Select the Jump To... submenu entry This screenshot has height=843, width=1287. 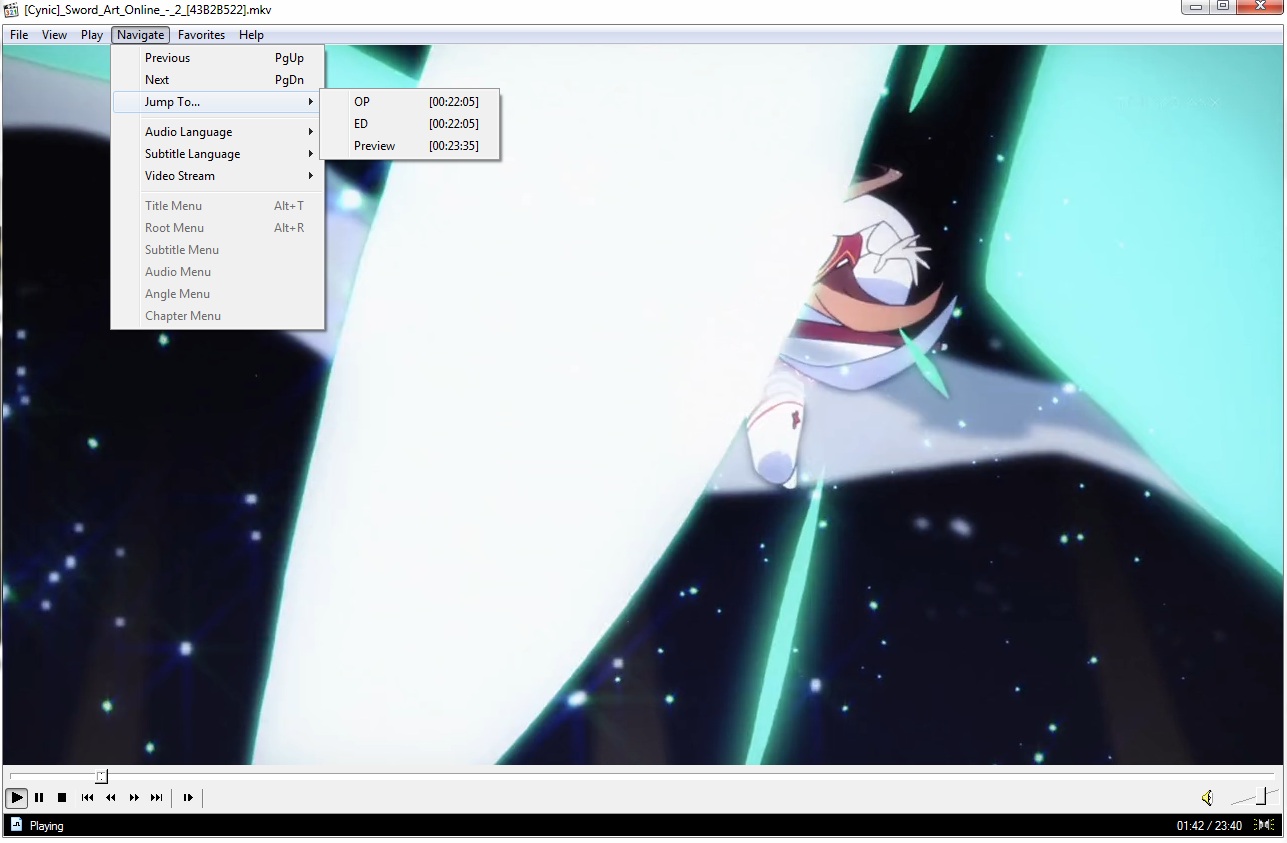(217, 102)
